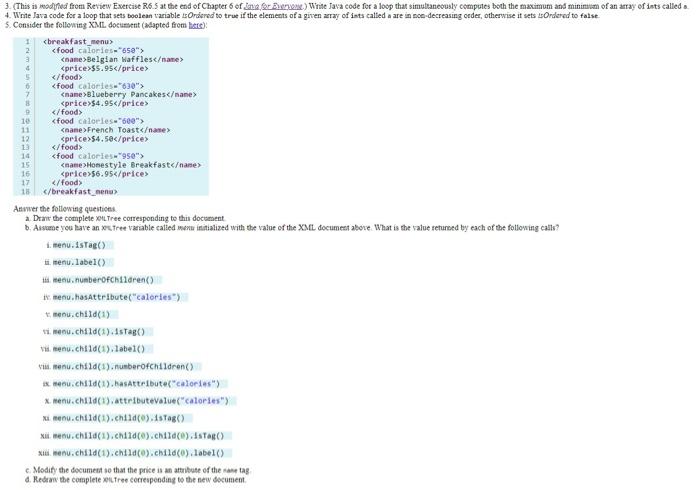The width and height of the screenshot is (700, 490).
Task: Click the closing </breakfast_menu> tag line
Action: 80,191
